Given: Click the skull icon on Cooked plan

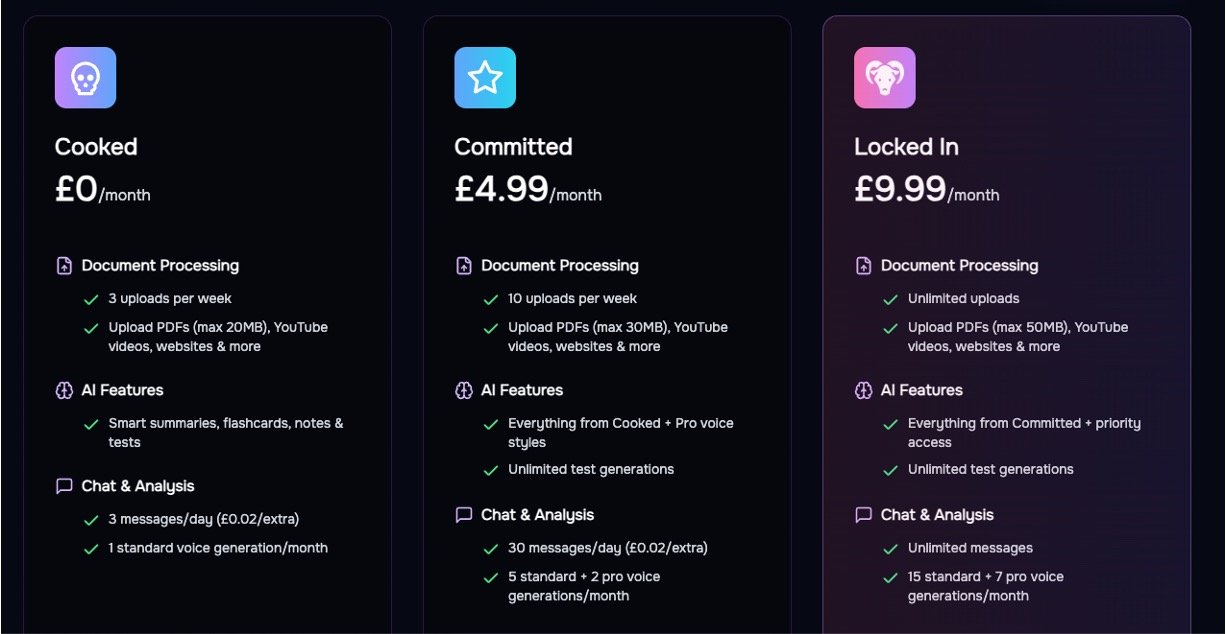Looking at the screenshot, I should tap(85, 77).
